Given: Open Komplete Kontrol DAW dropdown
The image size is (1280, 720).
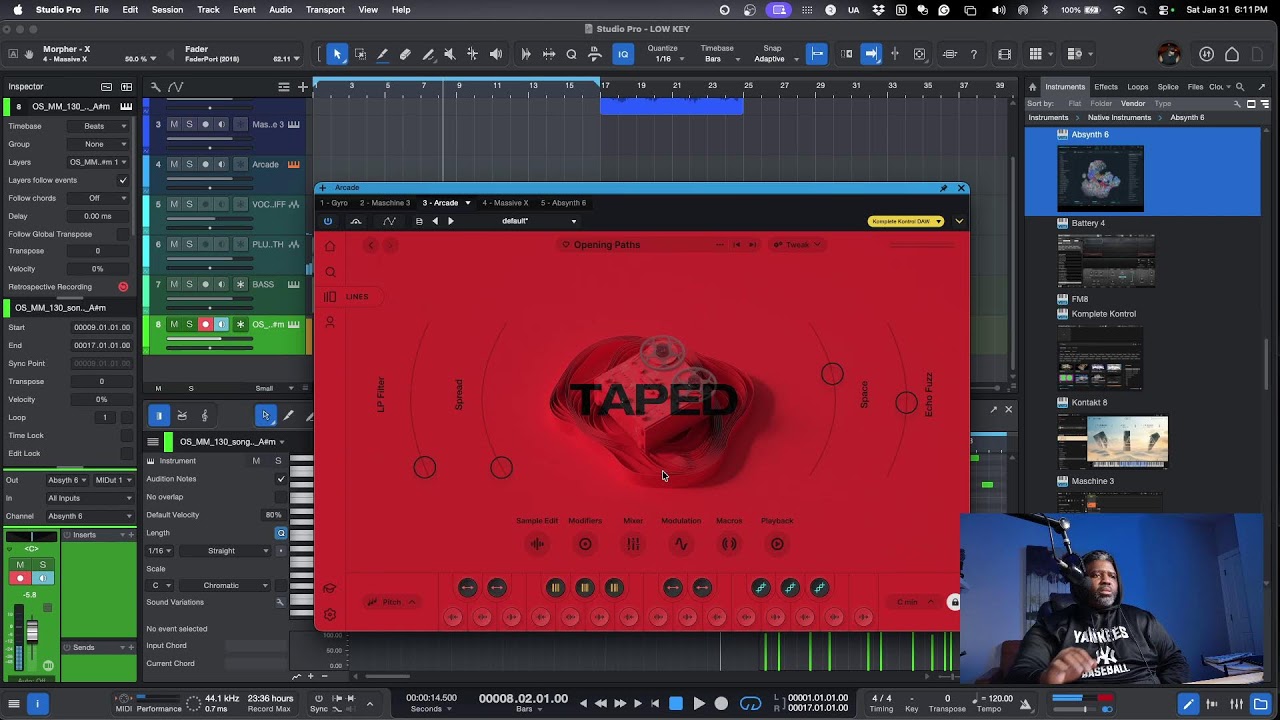Looking at the screenshot, I should 907,221.
